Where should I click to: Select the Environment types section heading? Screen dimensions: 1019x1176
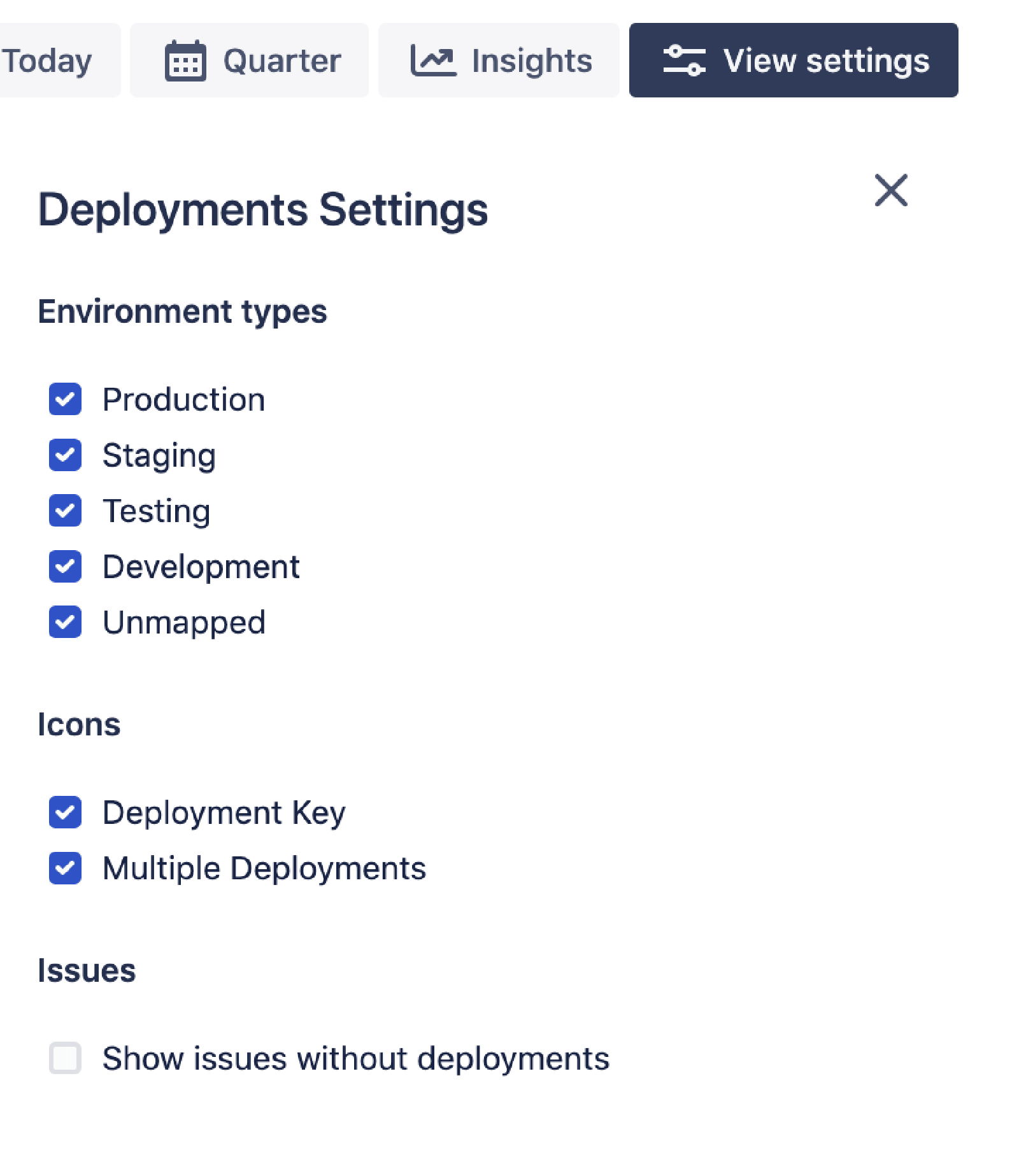[183, 311]
